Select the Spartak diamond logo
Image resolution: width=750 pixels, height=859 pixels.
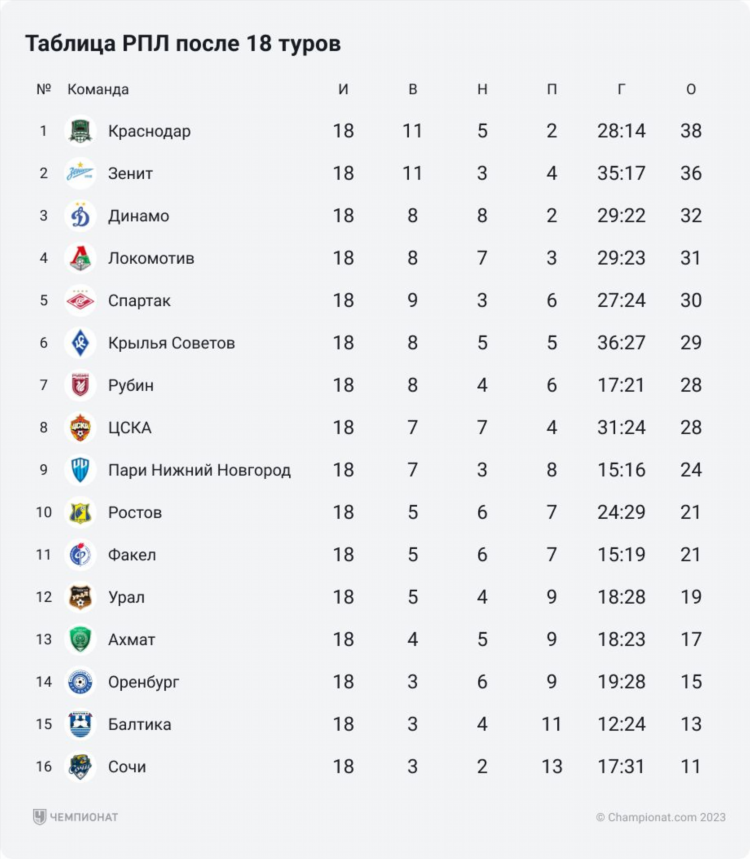tap(81, 300)
